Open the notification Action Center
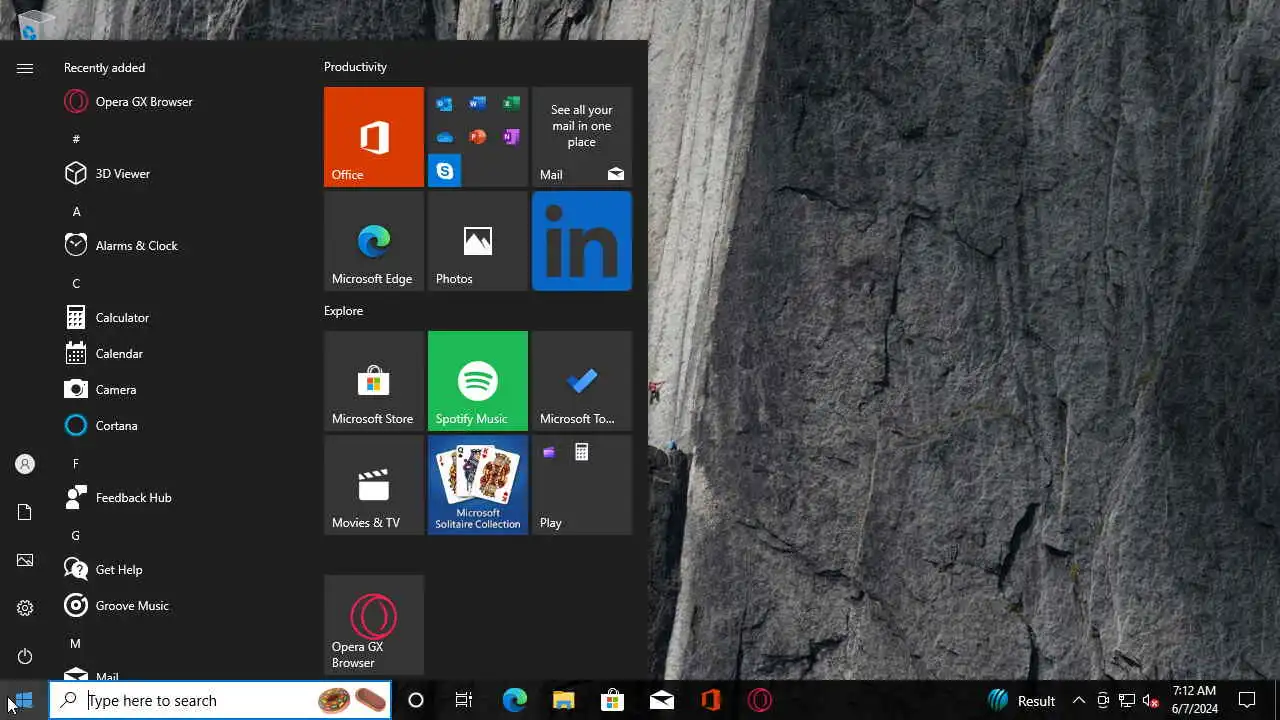 1247,700
